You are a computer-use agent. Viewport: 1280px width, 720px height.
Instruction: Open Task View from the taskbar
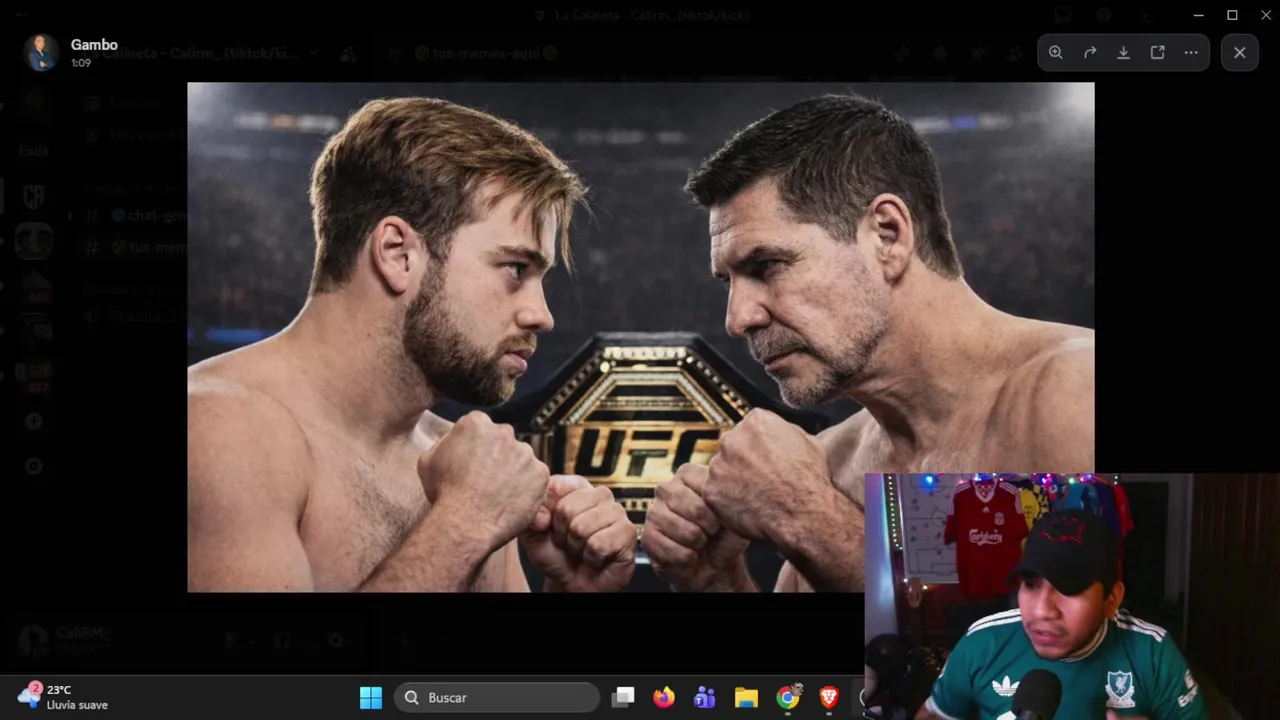623,697
